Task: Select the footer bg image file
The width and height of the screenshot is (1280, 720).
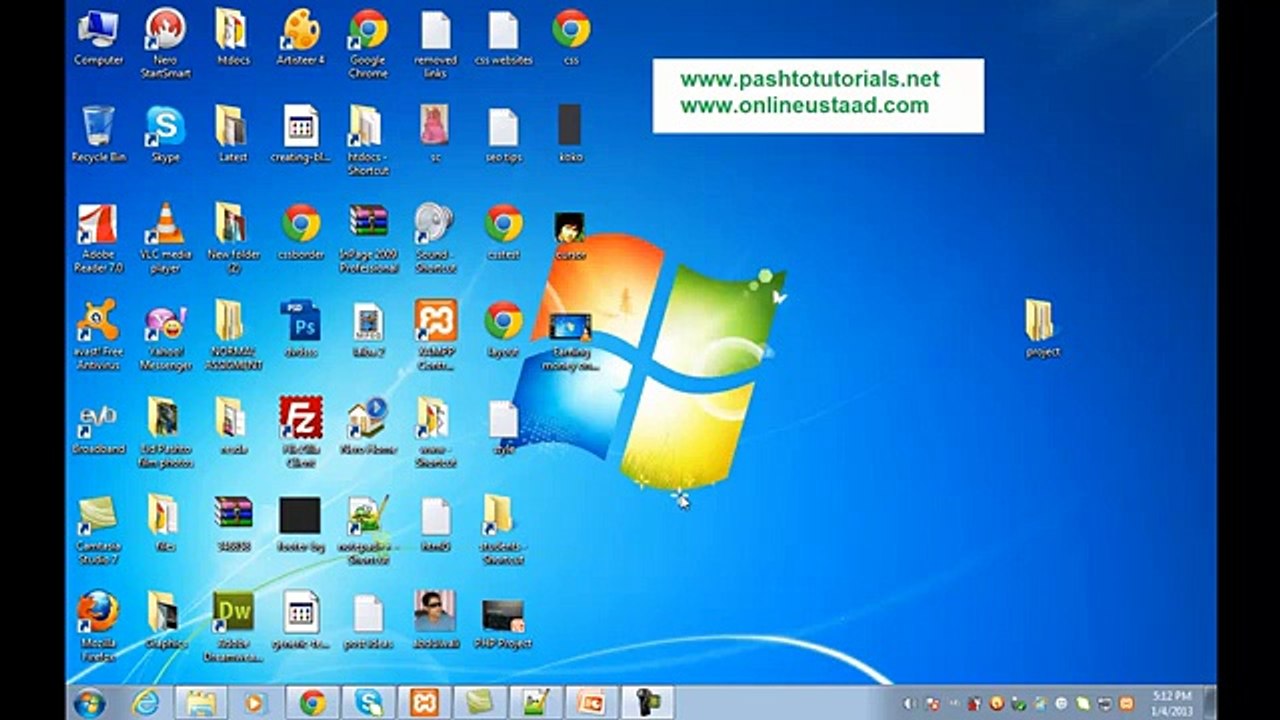Action: pyautogui.click(x=300, y=524)
